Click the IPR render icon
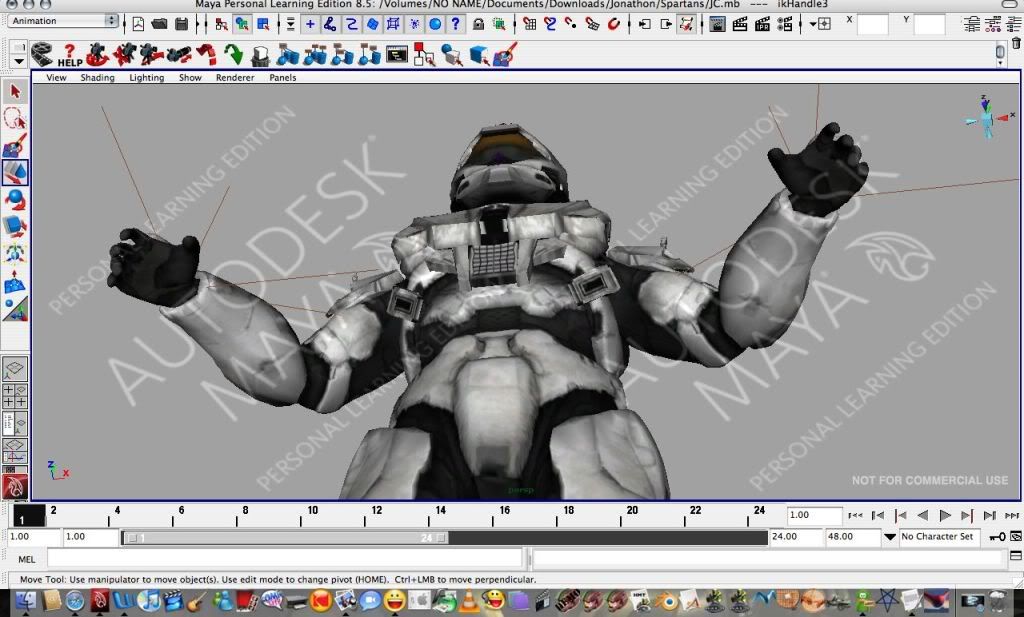Image resolution: width=1024 pixels, height=617 pixels. (762, 24)
